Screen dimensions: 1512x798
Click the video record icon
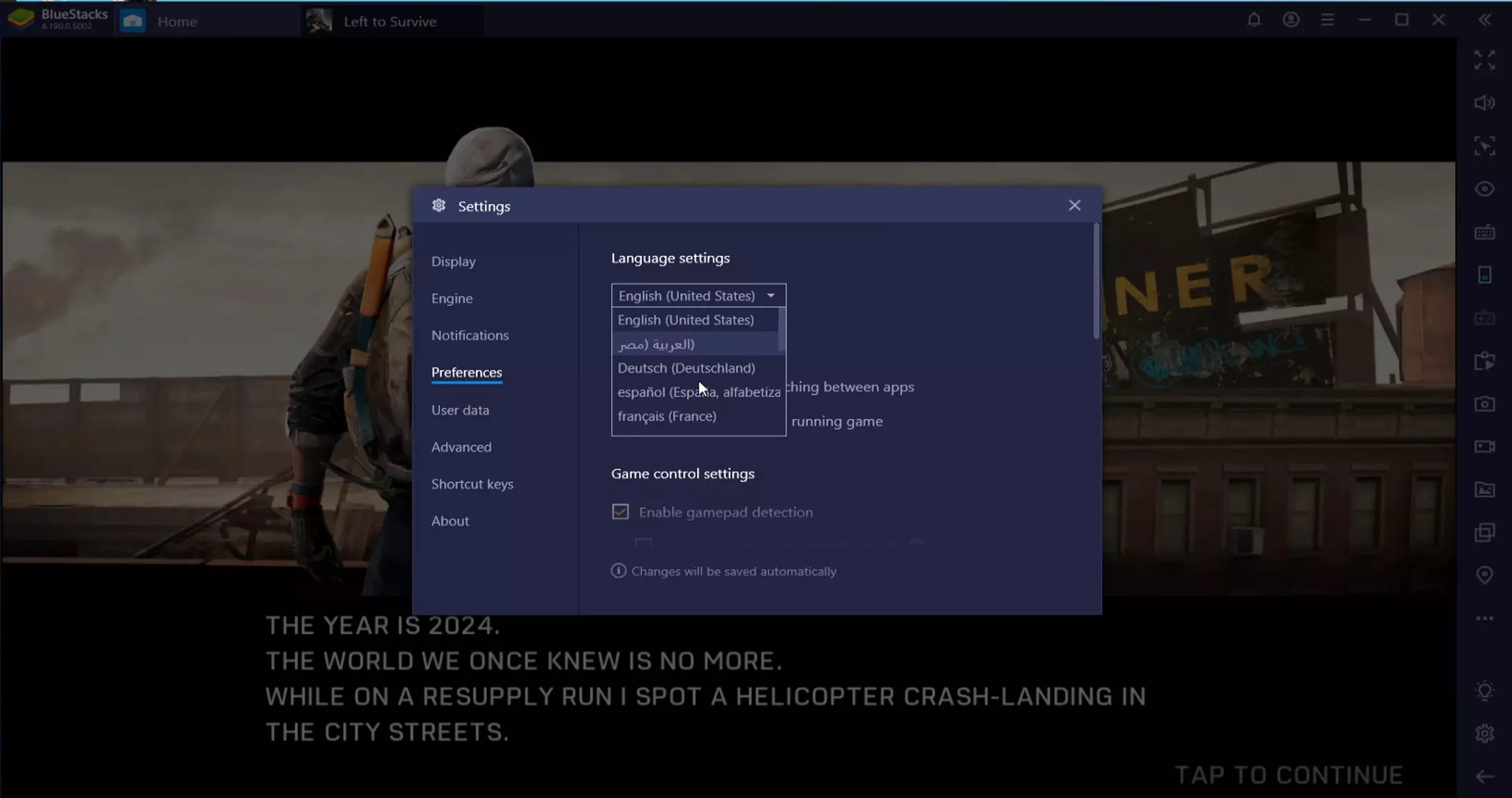tap(1484, 447)
